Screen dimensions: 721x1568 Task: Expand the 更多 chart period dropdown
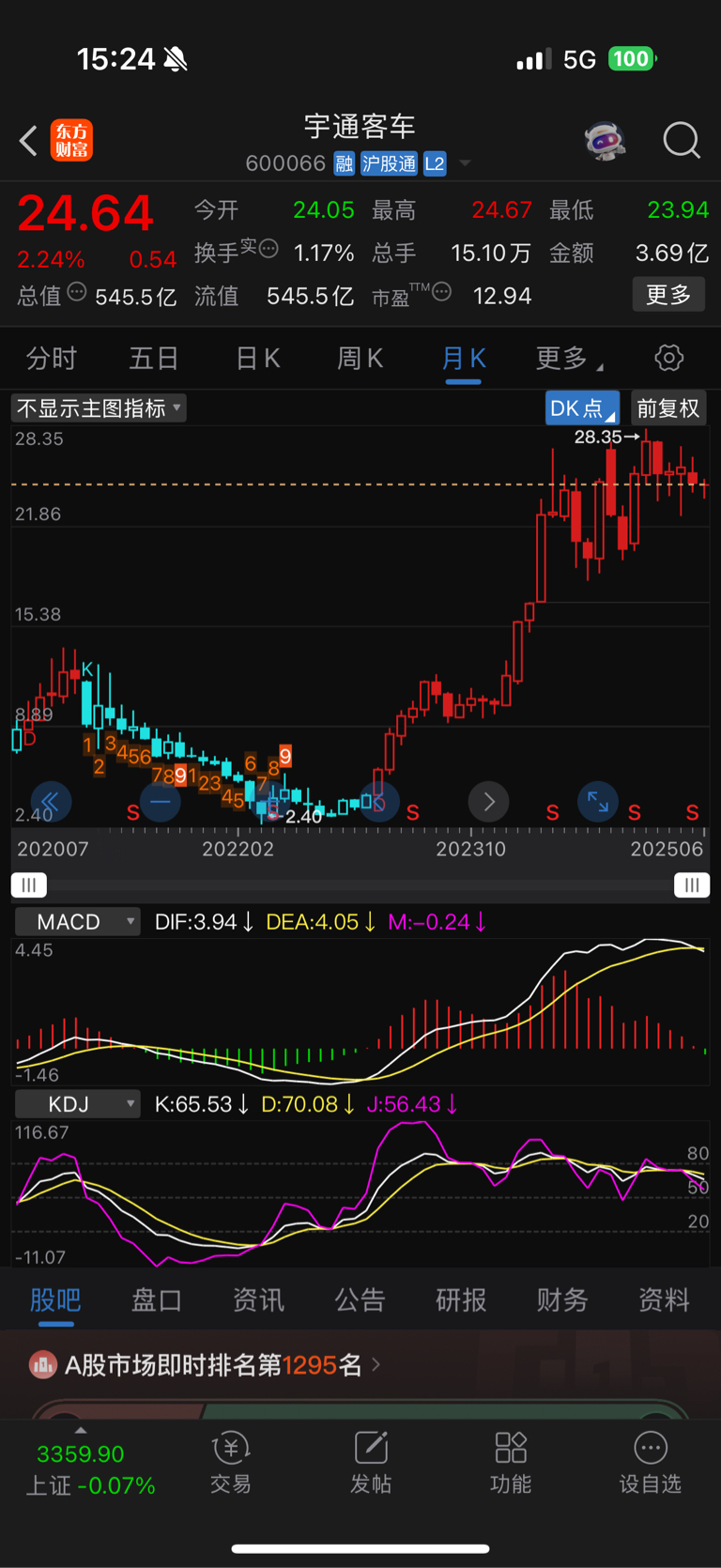[569, 358]
